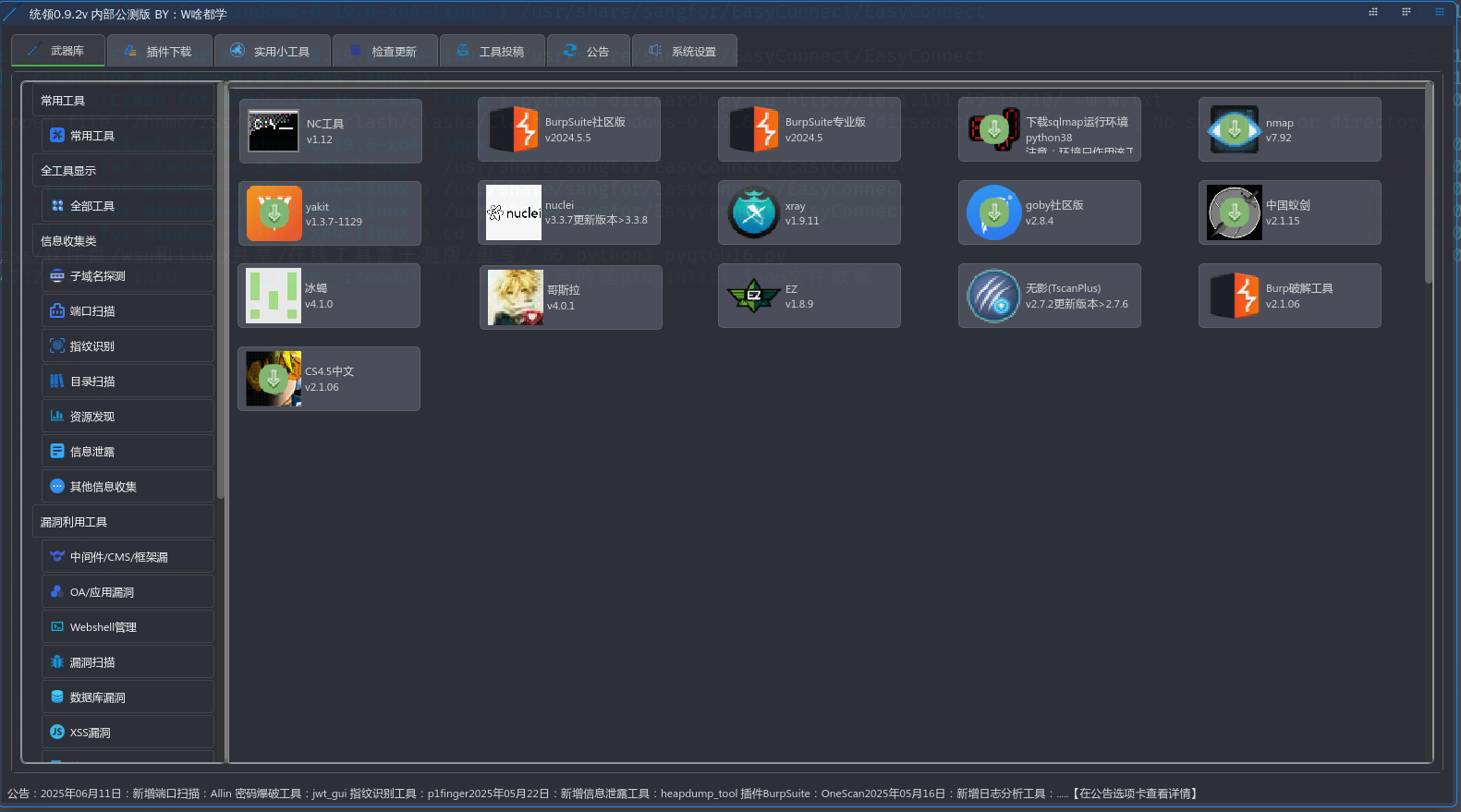Click the nuclei version text v3.3.7更新版本>3.3.8
Image resolution: width=1461 pixels, height=812 pixels.
596,221
